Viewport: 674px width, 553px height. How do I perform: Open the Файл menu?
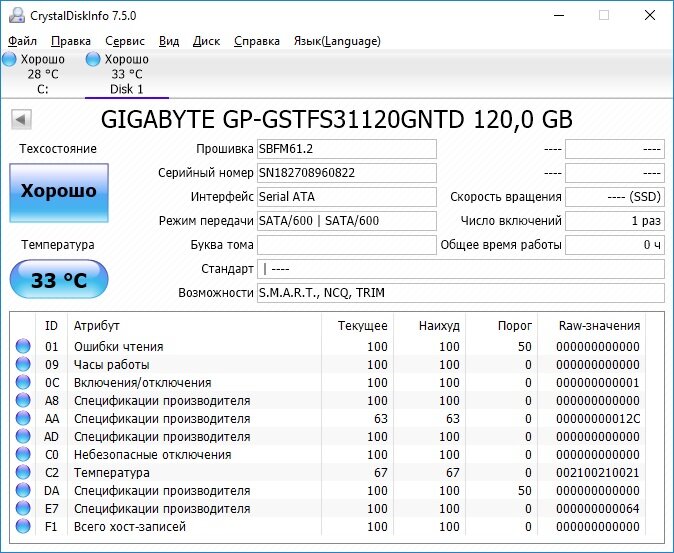point(22,41)
